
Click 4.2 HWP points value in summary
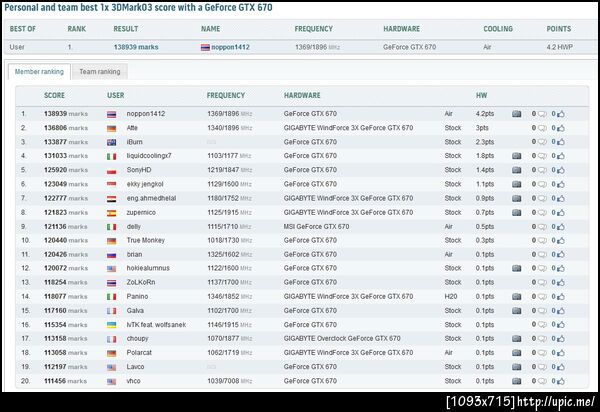coord(559,47)
